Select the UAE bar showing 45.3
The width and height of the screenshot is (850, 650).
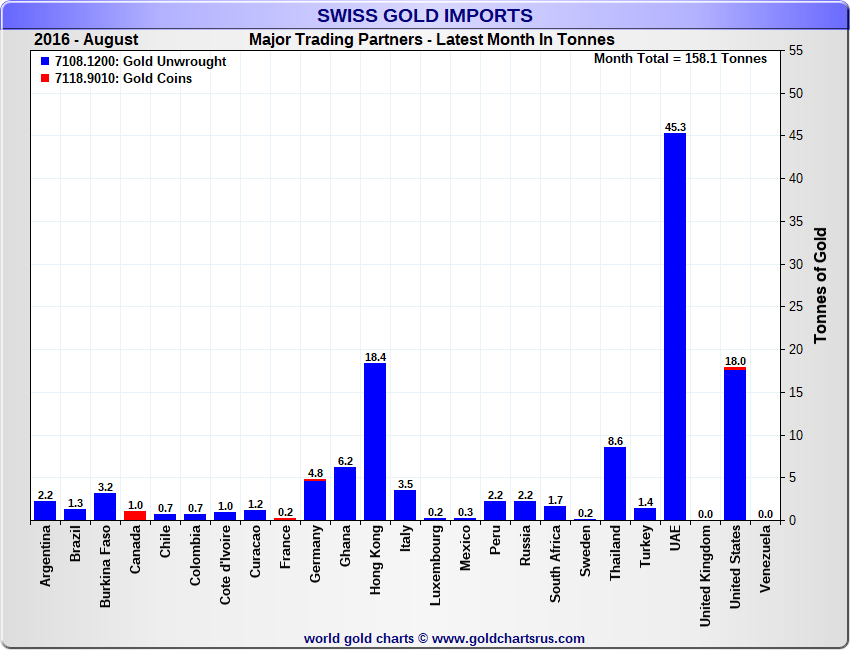[675, 326]
